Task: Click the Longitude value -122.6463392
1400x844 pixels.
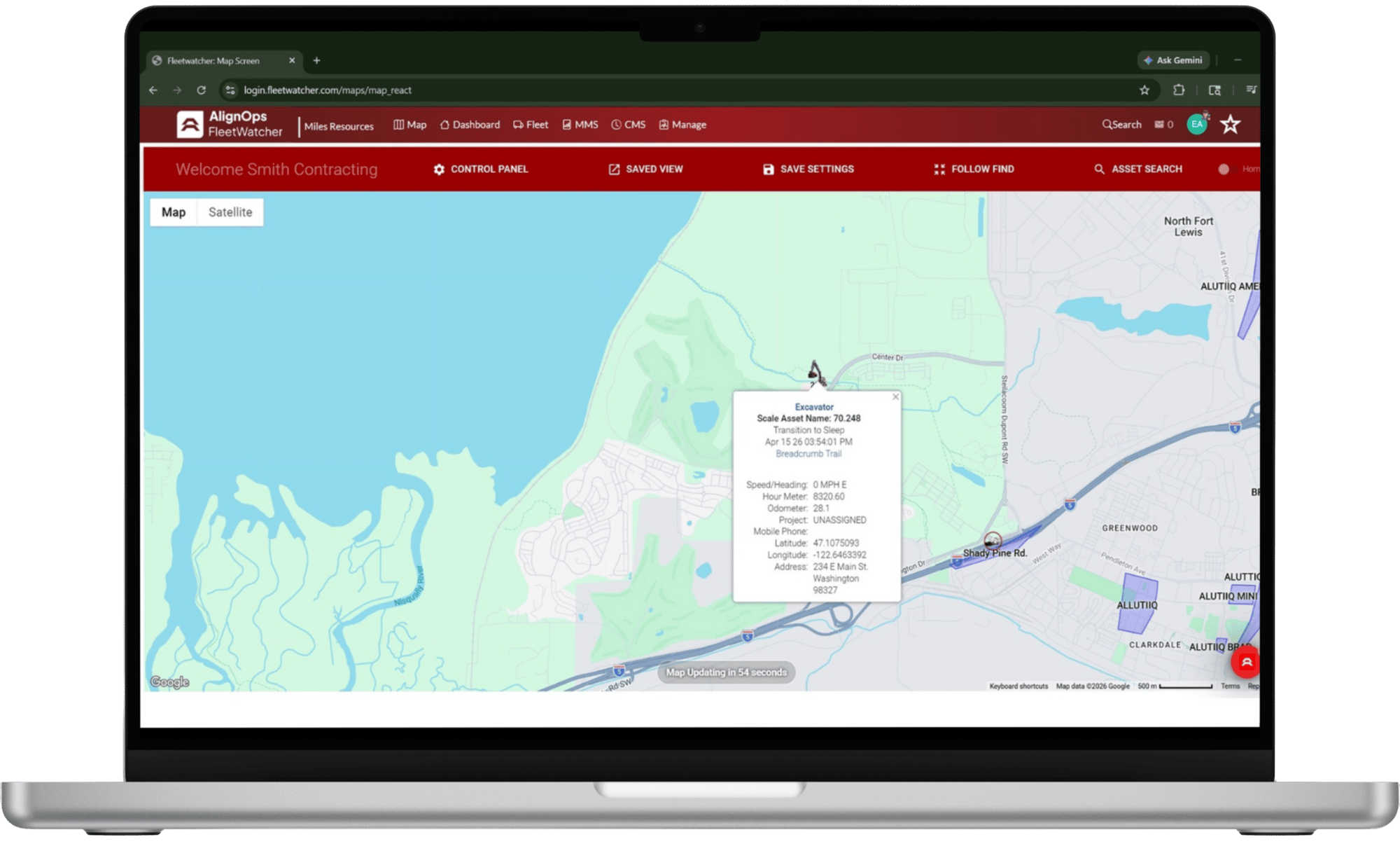Action: 839,555
